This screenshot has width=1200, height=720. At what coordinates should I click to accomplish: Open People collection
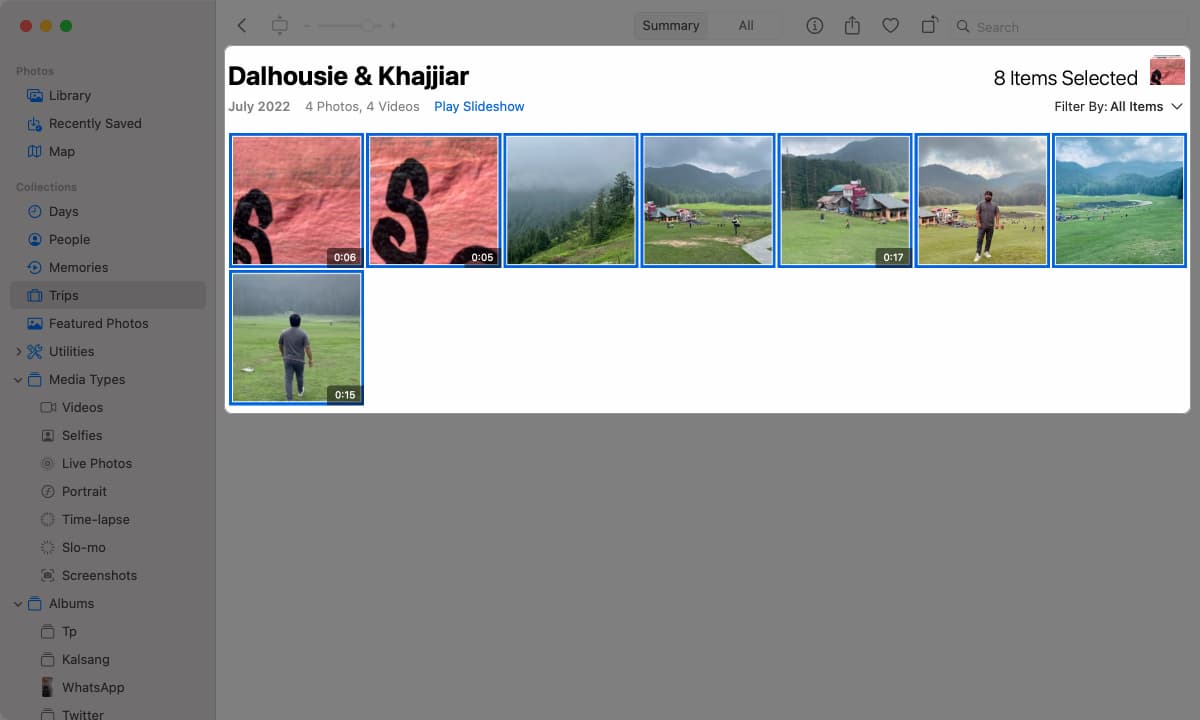[108, 240]
